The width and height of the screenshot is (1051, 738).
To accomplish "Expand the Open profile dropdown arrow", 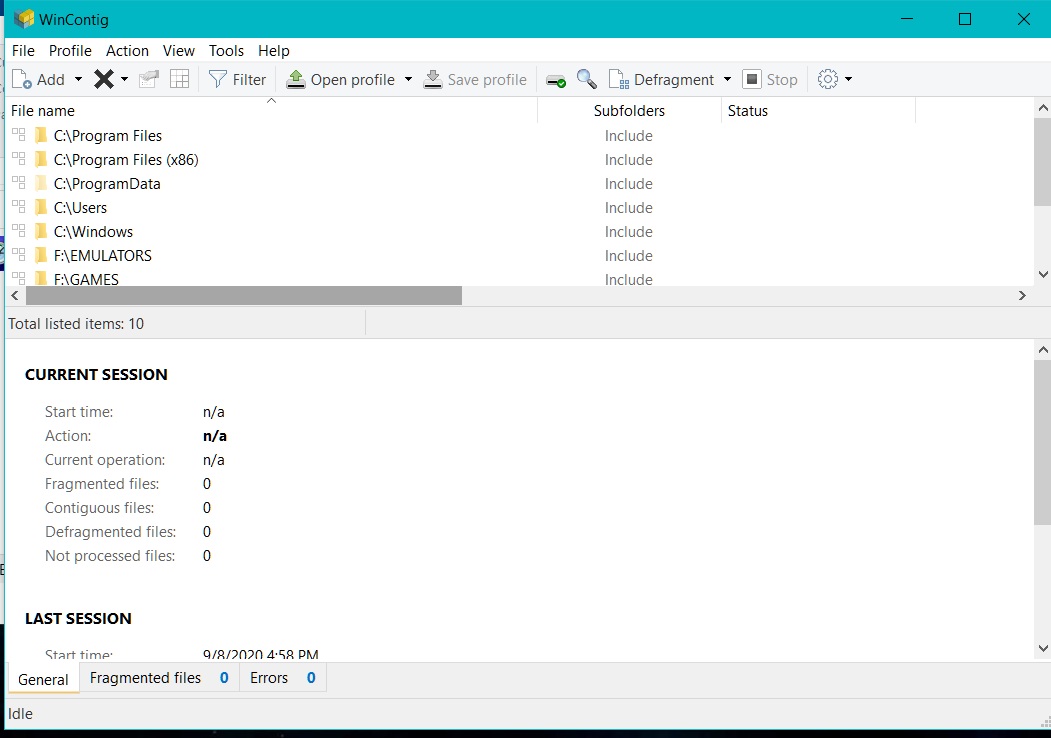I will 408,79.
